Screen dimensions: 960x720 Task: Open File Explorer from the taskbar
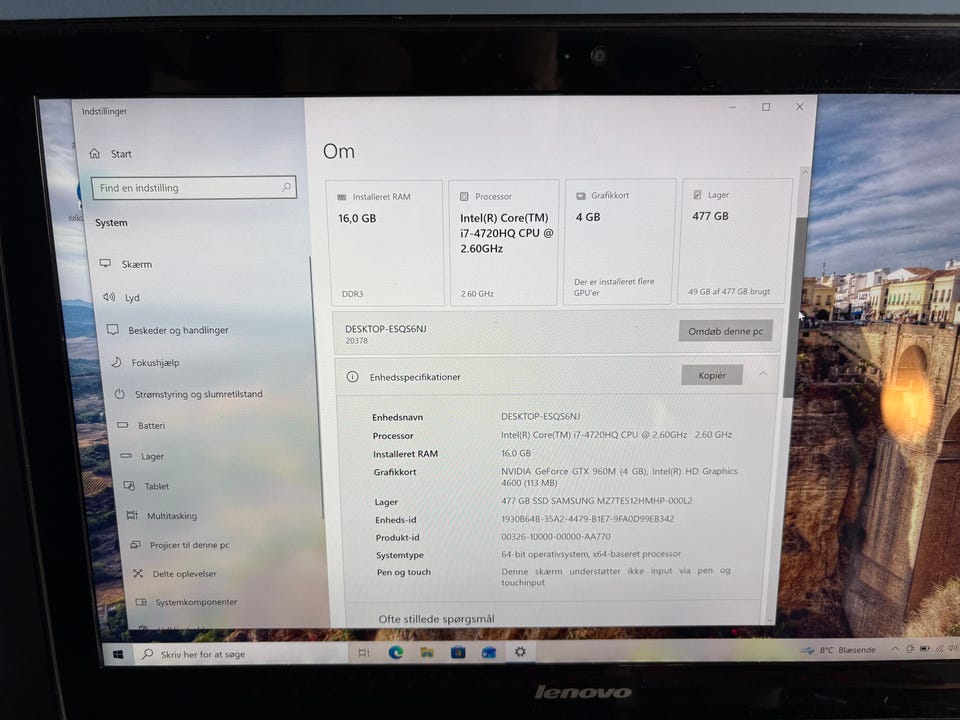tap(427, 653)
